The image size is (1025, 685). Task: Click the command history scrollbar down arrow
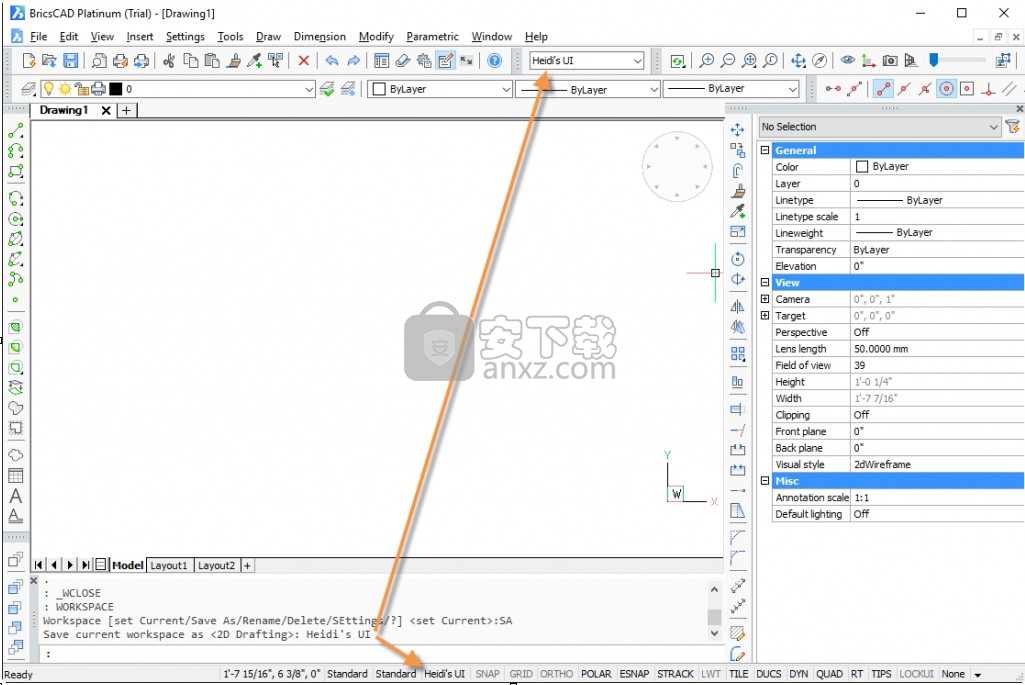pyautogui.click(x=714, y=633)
